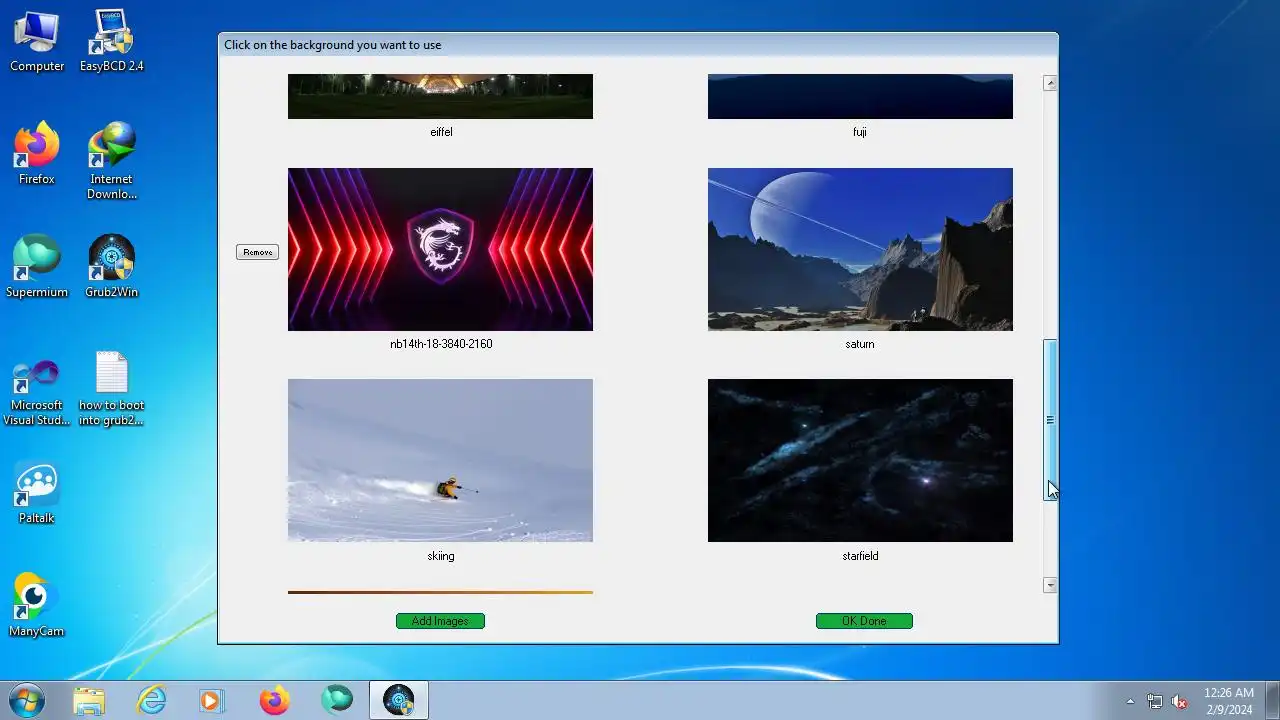
Task: Click the vertical scrollbar thumb
Action: coord(1050,419)
